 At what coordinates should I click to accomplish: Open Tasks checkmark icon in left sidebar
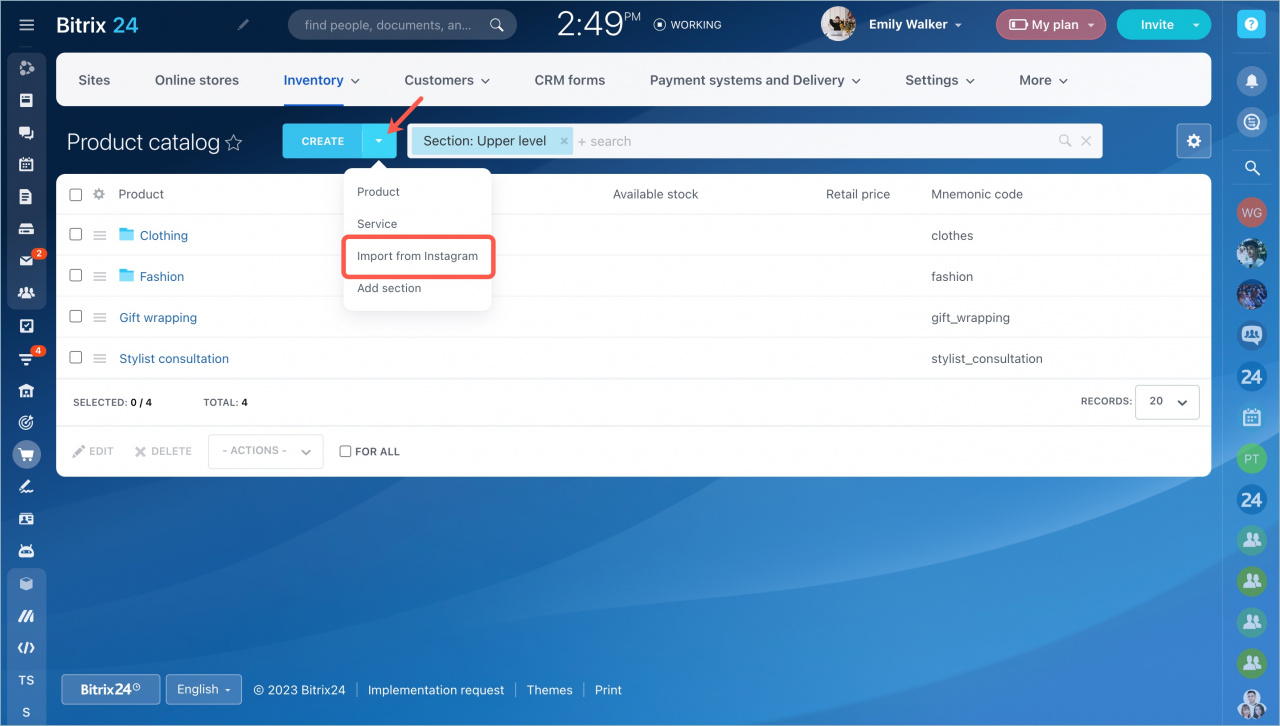(x=27, y=326)
